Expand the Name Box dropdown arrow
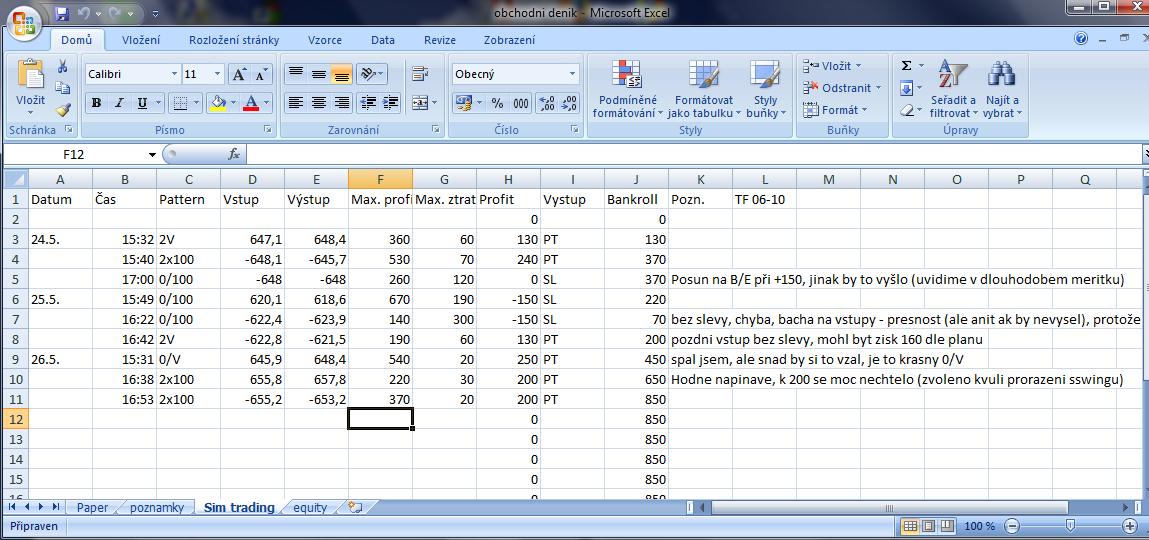This screenshot has width=1149, height=540. (153, 155)
